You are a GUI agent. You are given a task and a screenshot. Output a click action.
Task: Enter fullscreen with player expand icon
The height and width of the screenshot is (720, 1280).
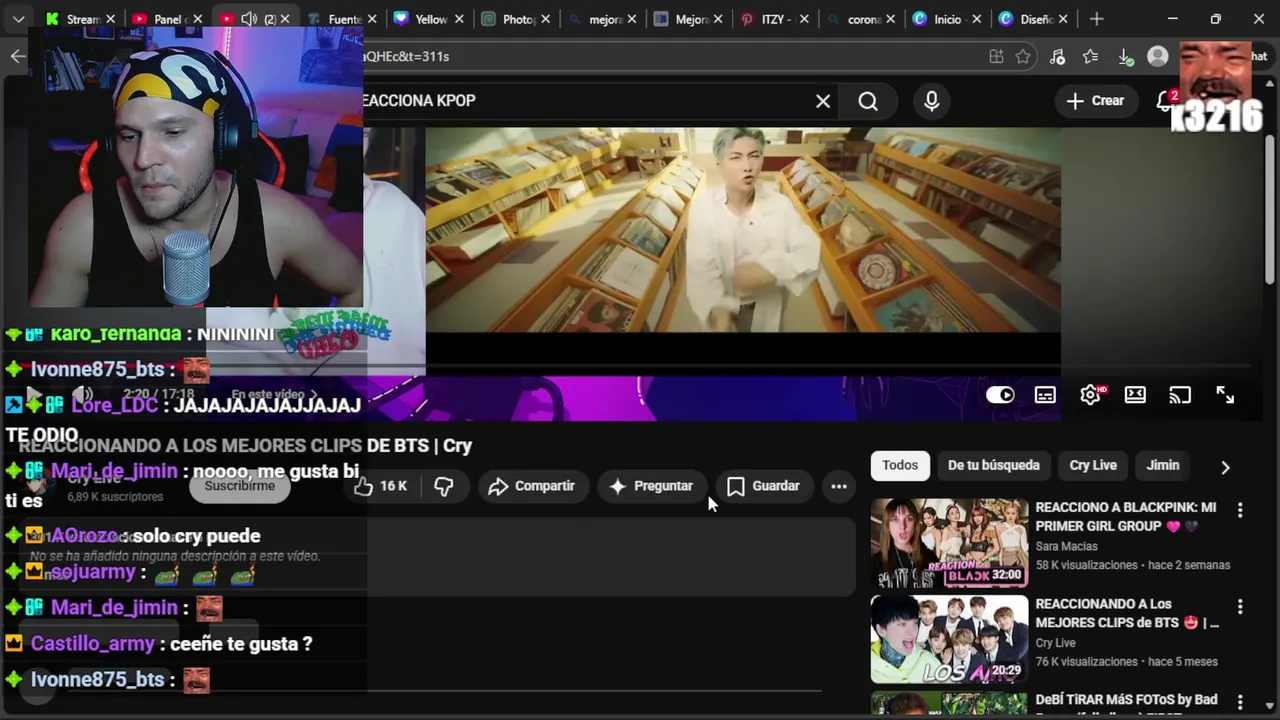1225,395
